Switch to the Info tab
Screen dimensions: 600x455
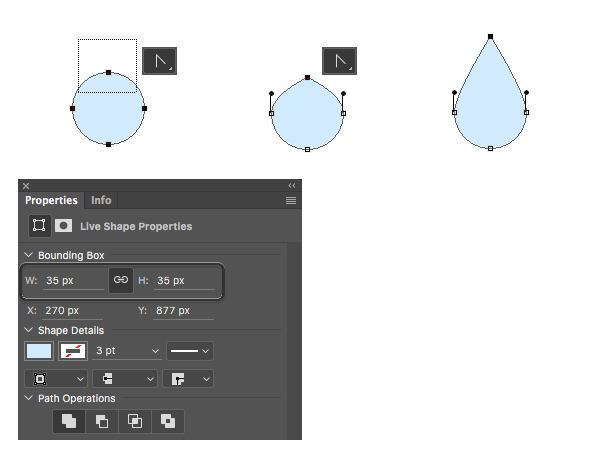pos(101,200)
